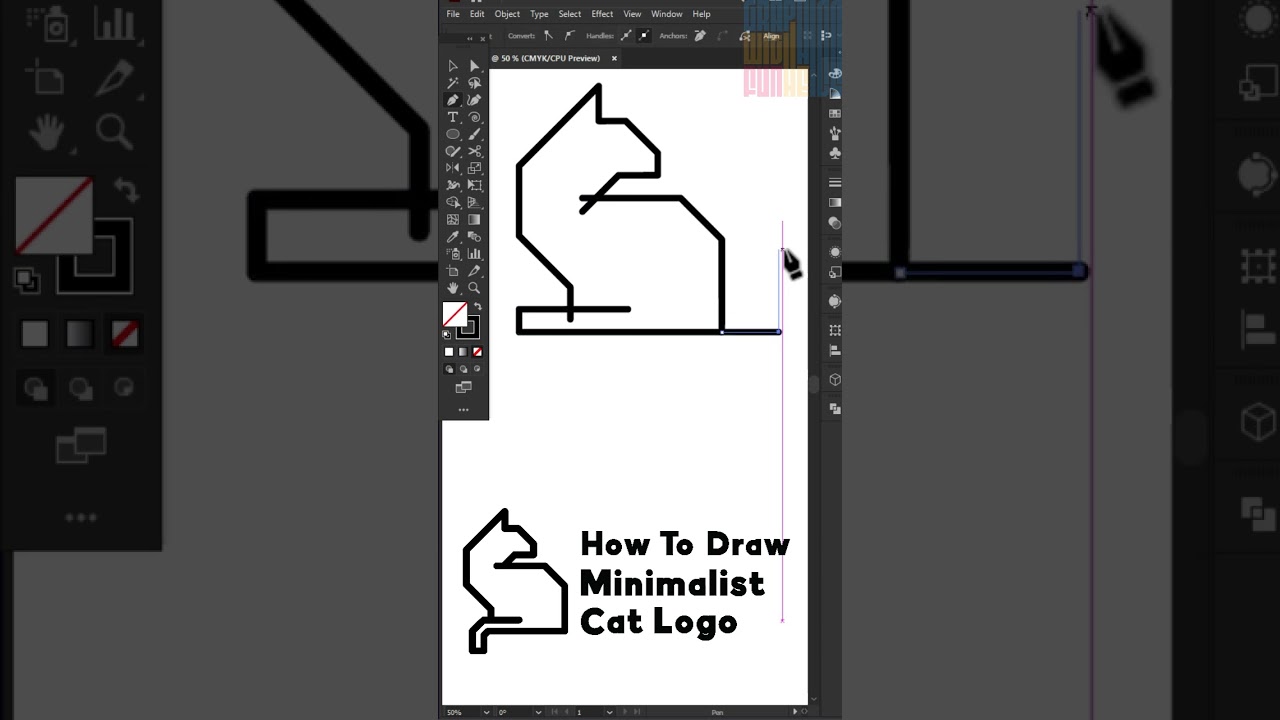
Task: Click the Fill swatch showing none
Action: pyautogui.click(x=455, y=314)
